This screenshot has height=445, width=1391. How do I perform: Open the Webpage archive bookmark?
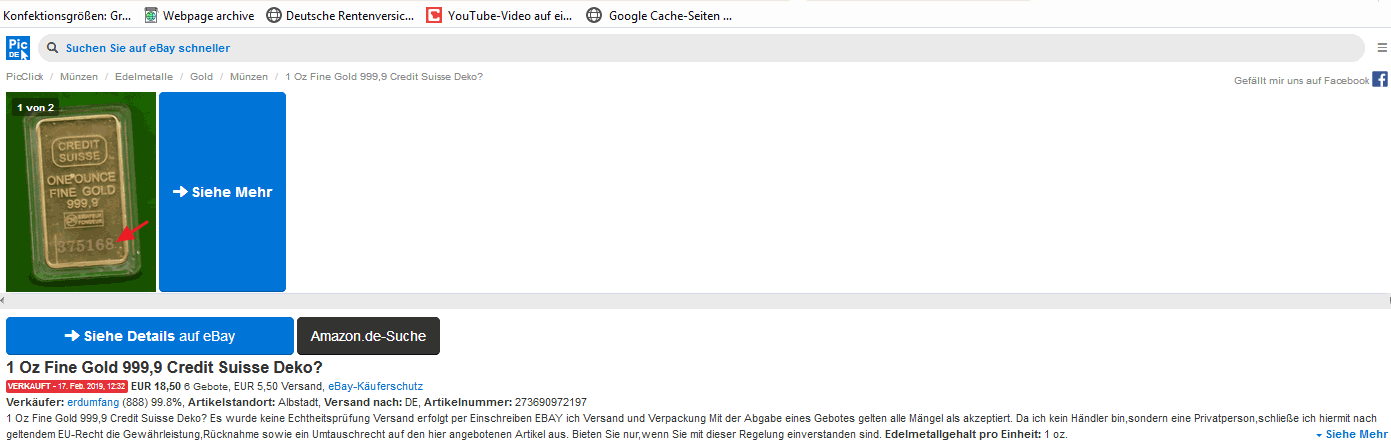coord(199,16)
